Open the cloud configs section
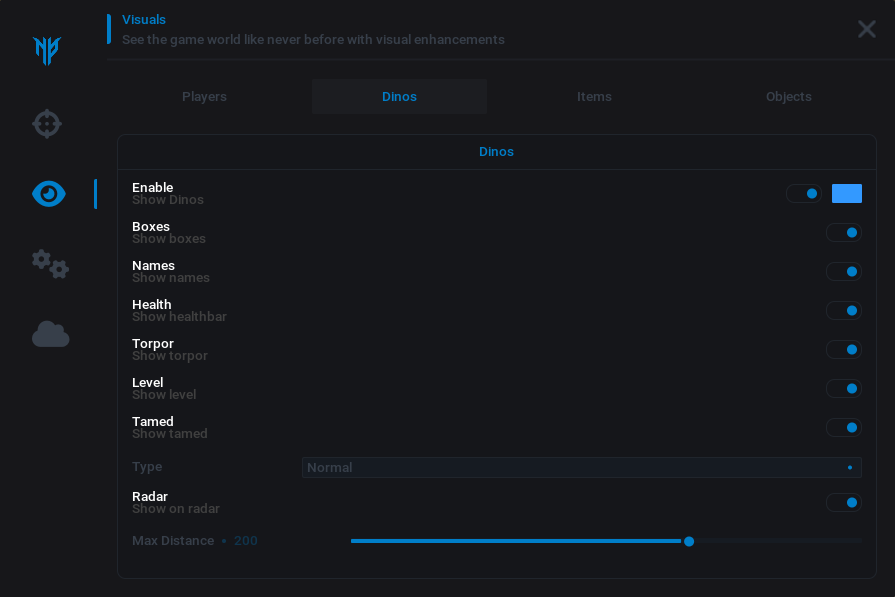895x597 pixels. (x=50, y=334)
